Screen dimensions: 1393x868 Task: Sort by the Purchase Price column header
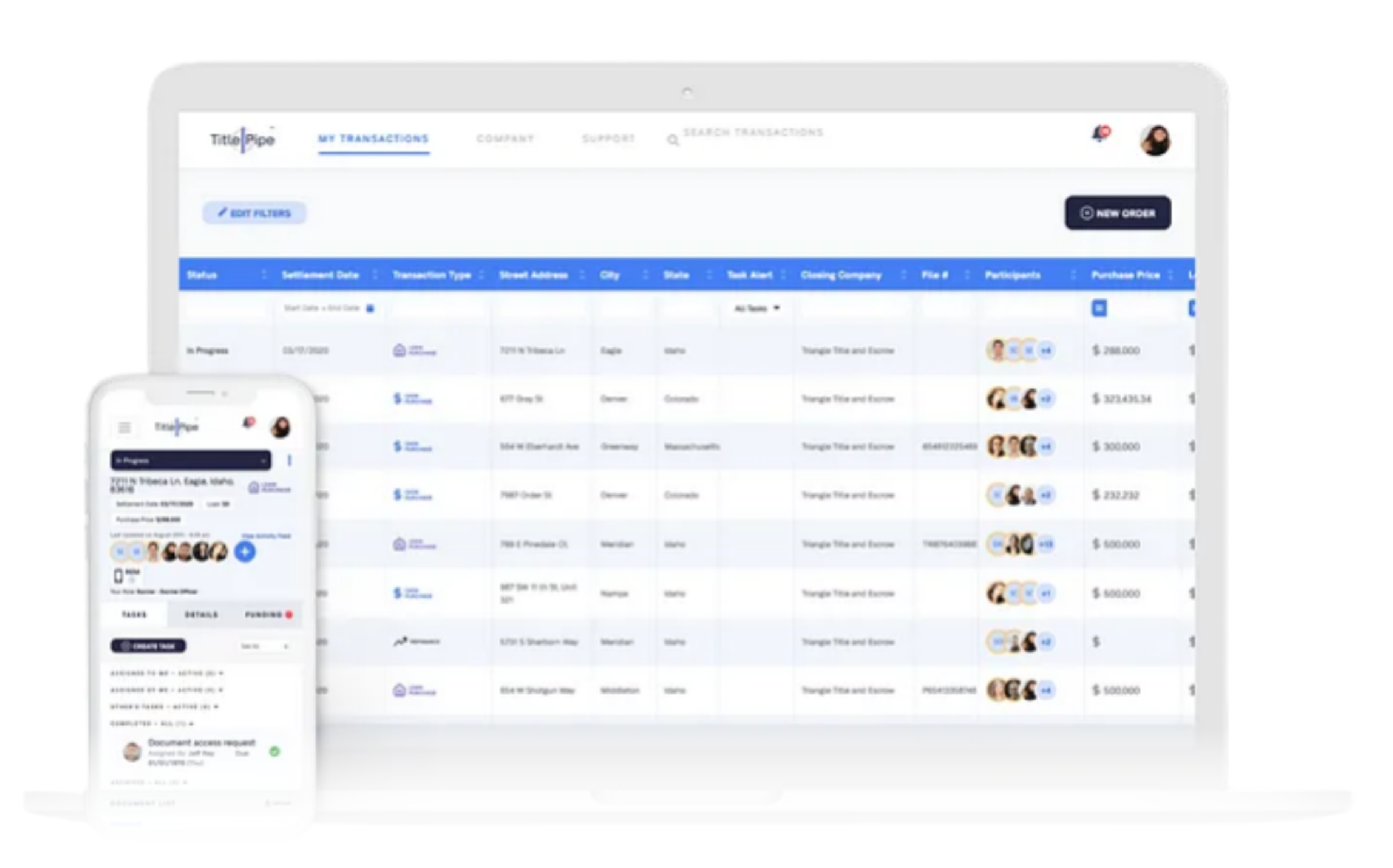pyautogui.click(x=1125, y=275)
